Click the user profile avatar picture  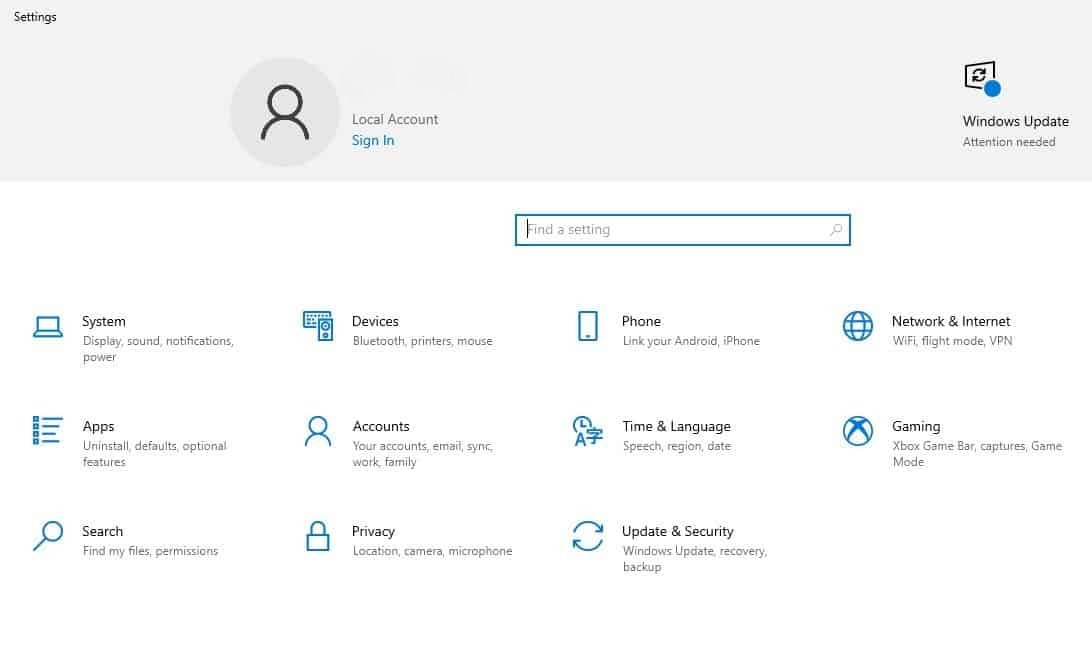click(285, 112)
